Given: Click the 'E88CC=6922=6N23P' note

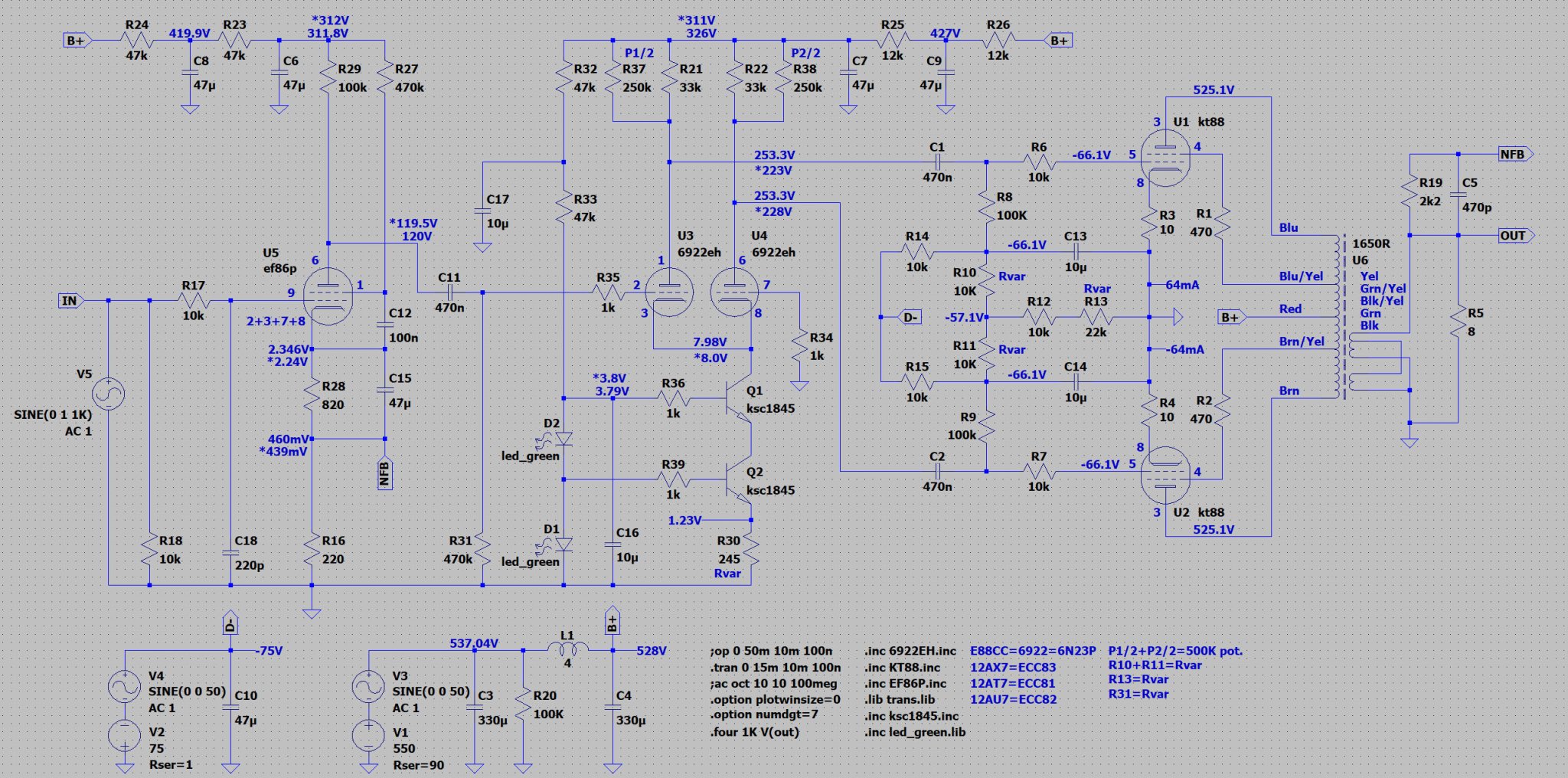Looking at the screenshot, I should click(x=1033, y=651).
